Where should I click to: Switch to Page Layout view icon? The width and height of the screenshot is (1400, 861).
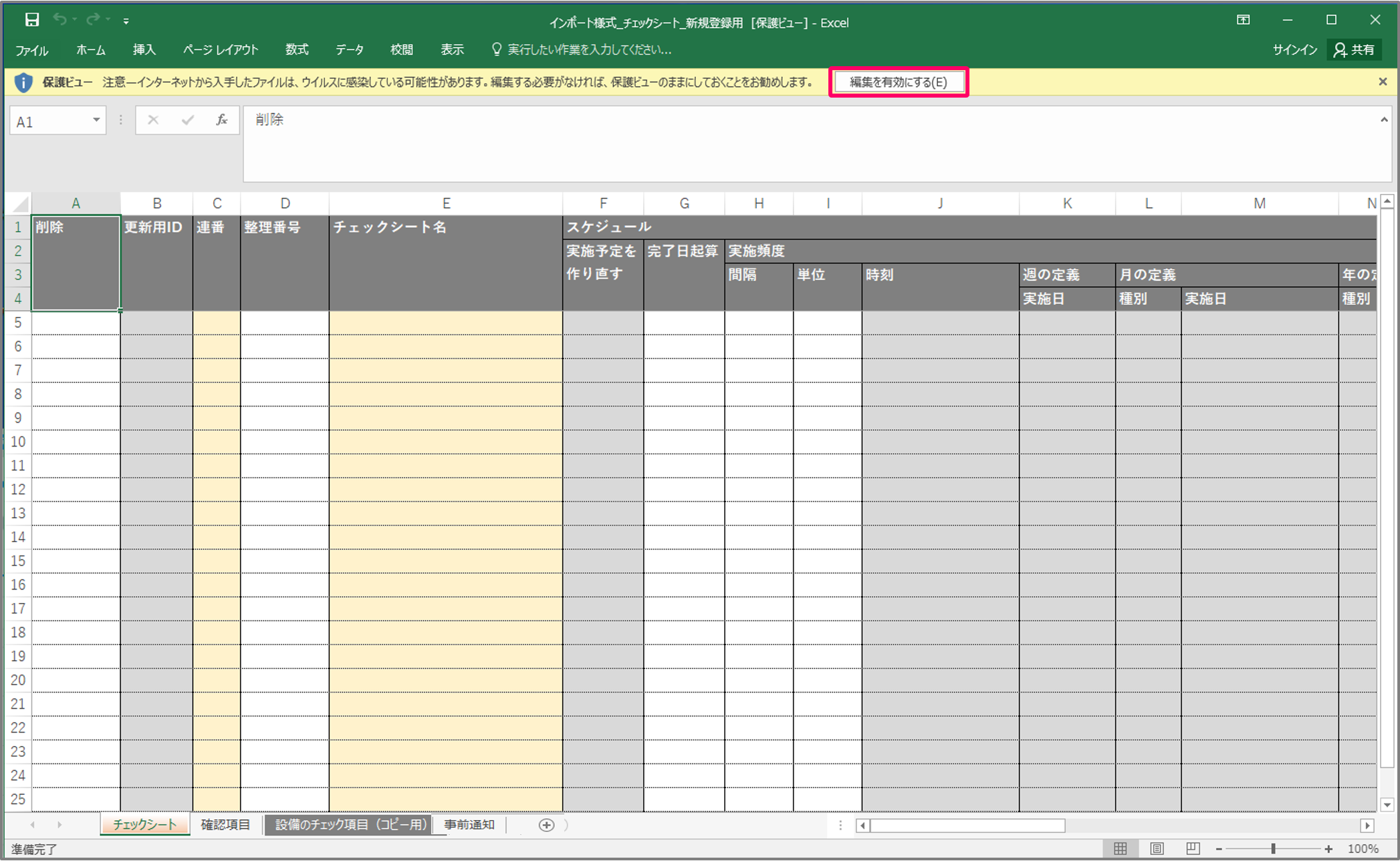pyautogui.click(x=1157, y=848)
